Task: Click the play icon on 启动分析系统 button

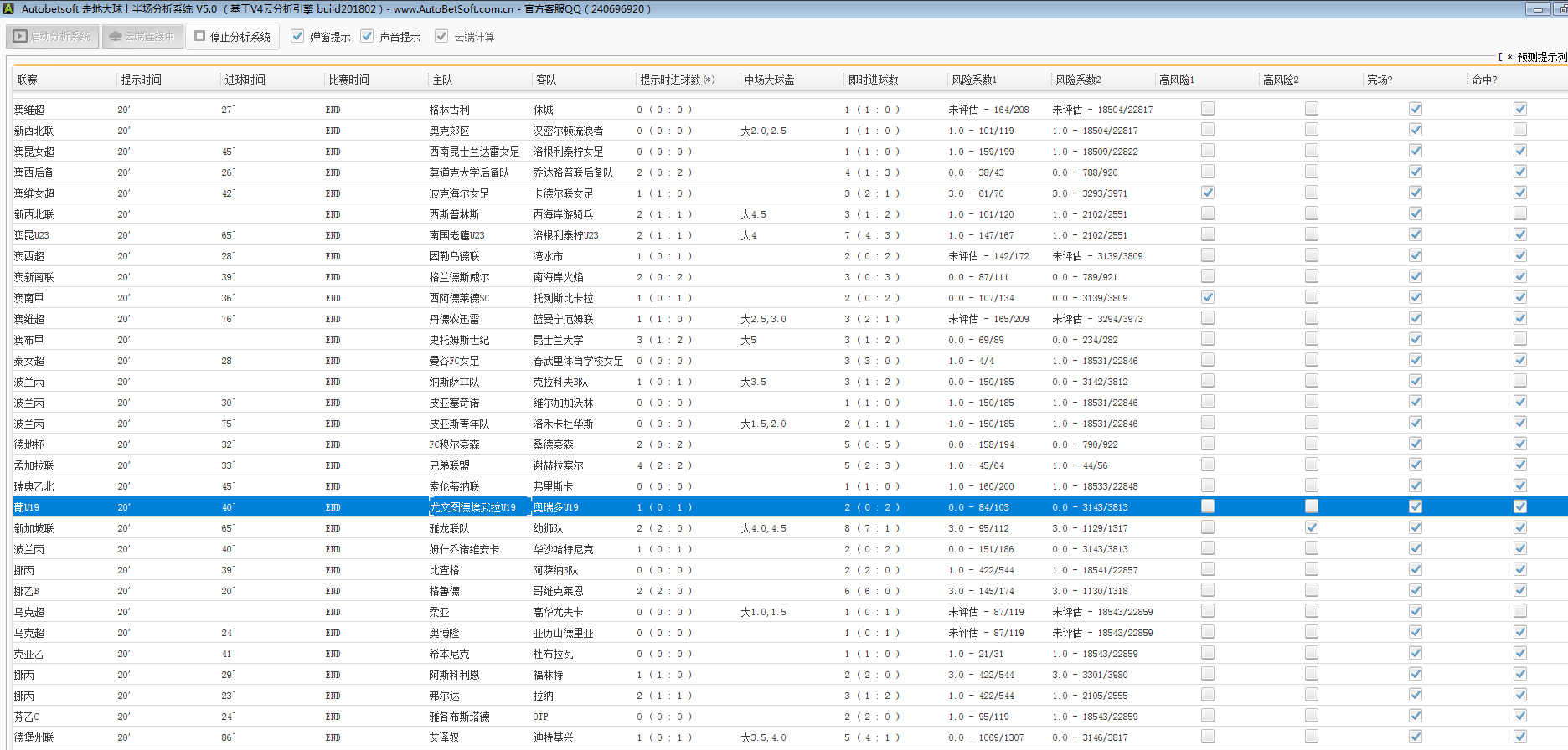Action: (x=20, y=37)
